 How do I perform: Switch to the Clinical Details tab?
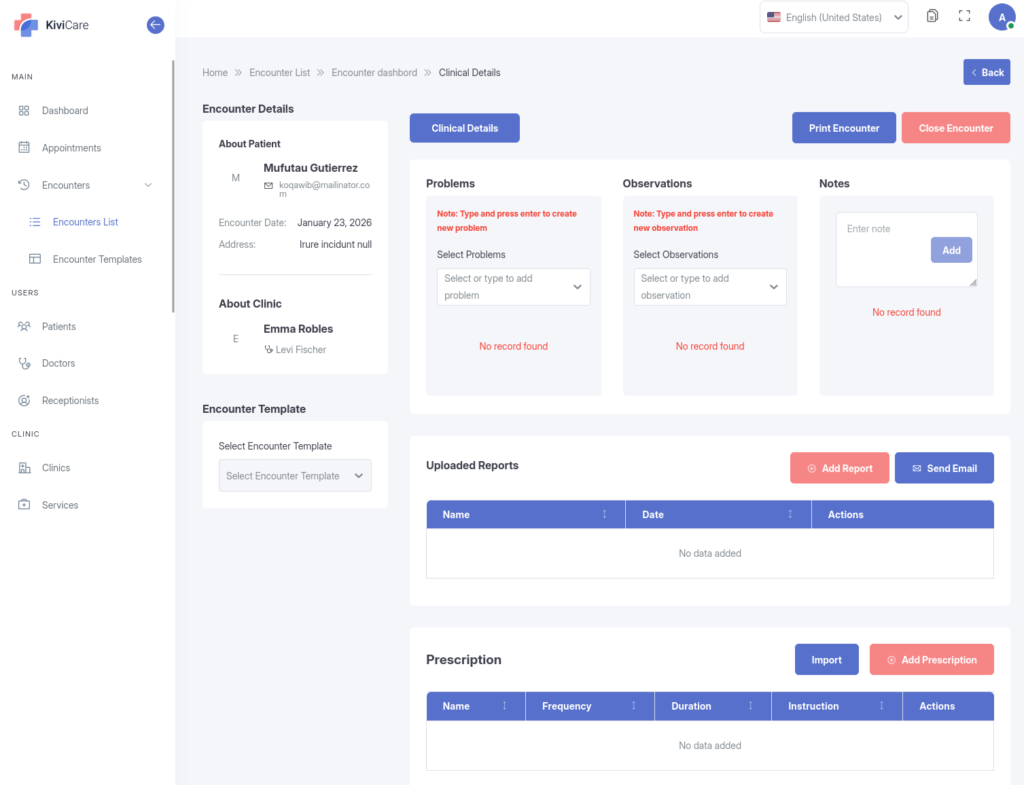[x=465, y=128]
